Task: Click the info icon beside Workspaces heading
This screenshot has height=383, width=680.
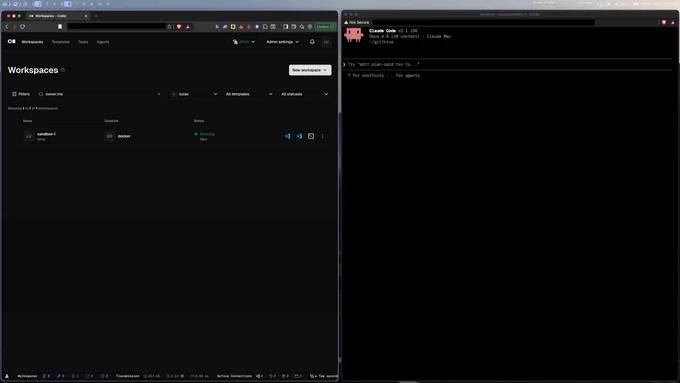Action: (x=63, y=70)
